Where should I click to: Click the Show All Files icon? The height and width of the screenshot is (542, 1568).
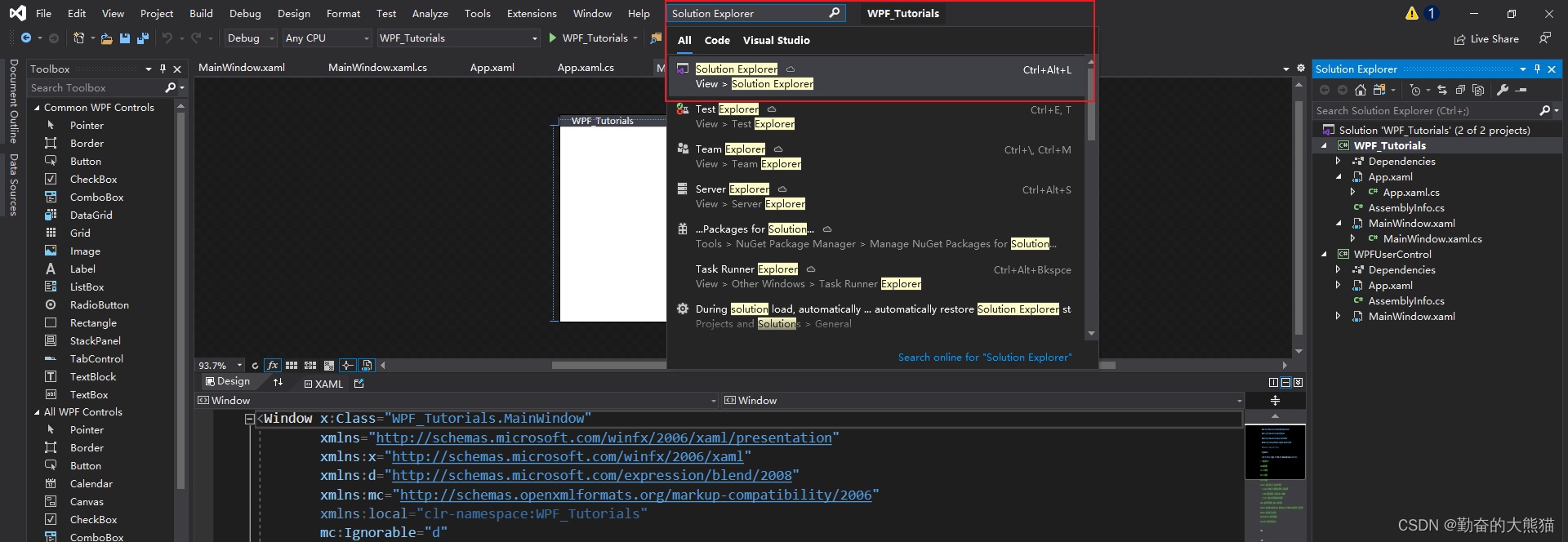(x=1478, y=90)
